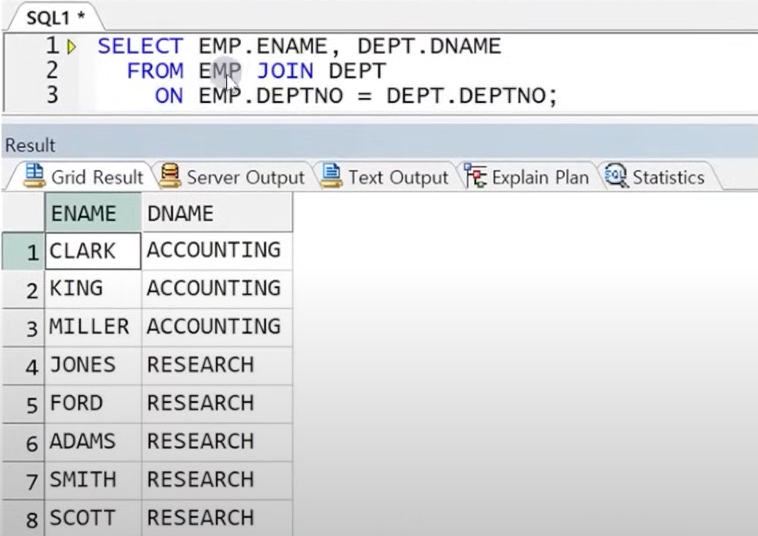
Task: Select row 4 using its row header
Action: pyautogui.click(x=23, y=365)
